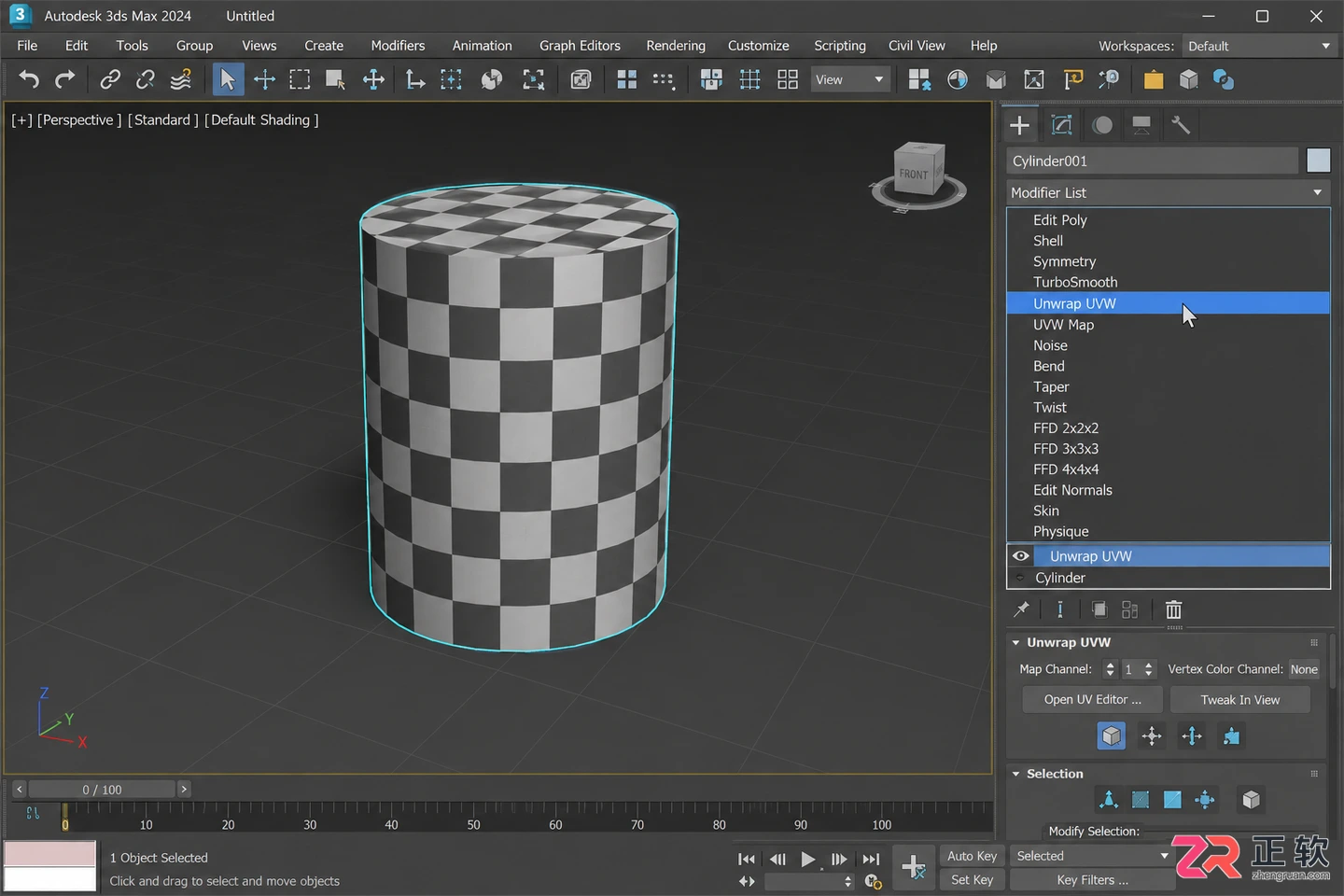Screen dimensions: 1344x896
Task: Open the Selected key filter dropdown
Action: click(x=1092, y=856)
